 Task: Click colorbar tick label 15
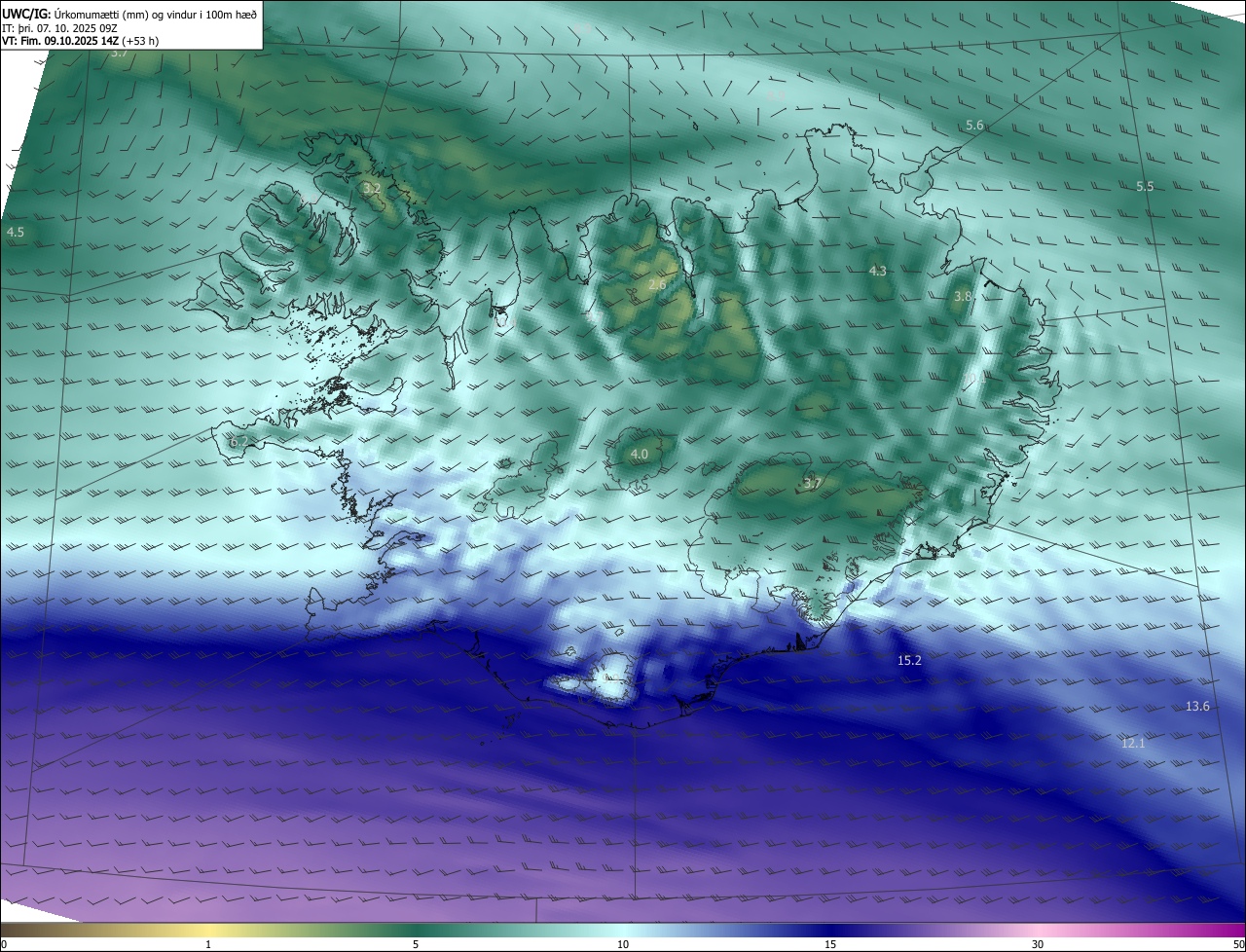coord(830,944)
